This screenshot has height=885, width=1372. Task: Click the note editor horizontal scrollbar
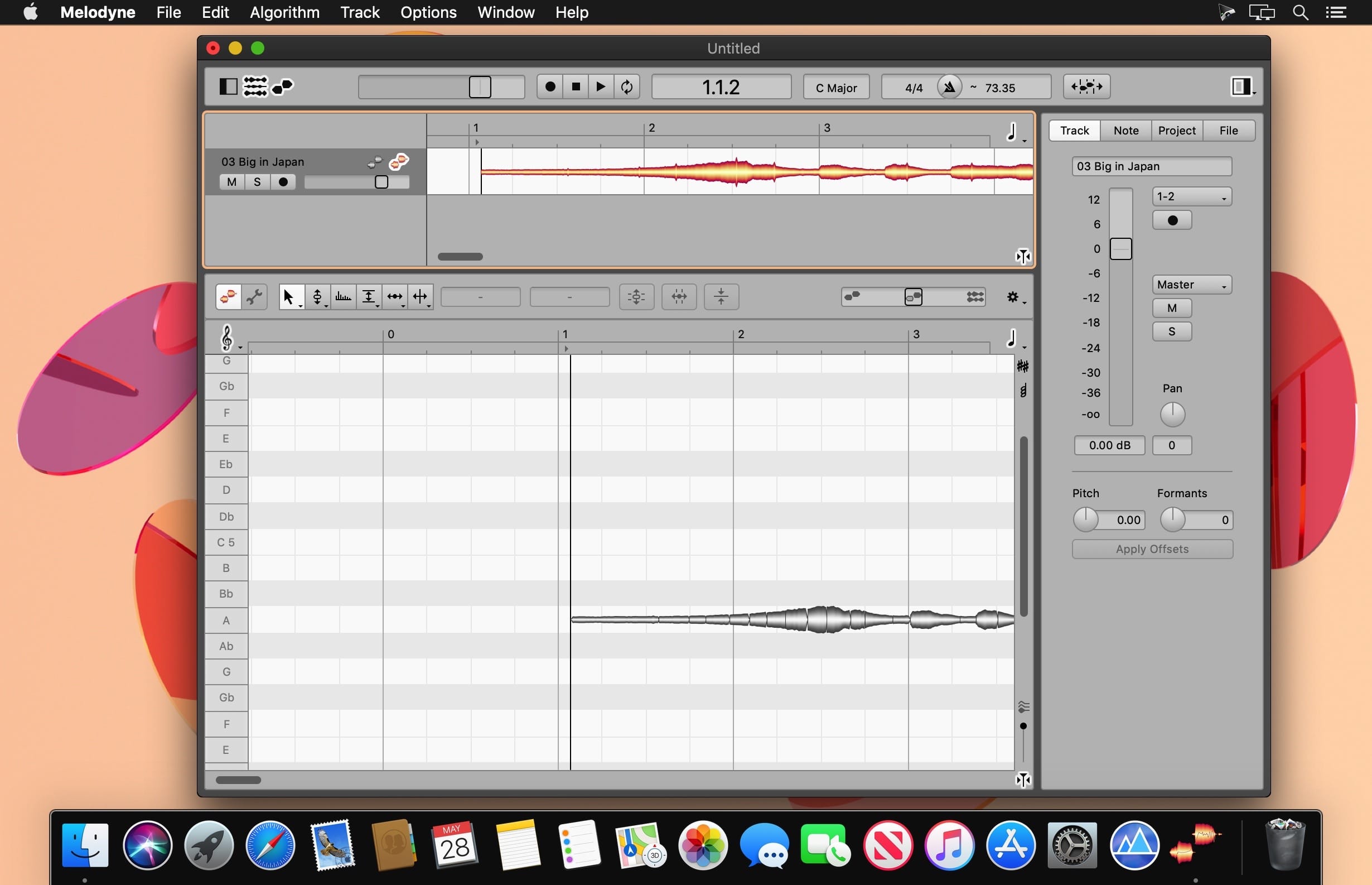tap(238, 781)
